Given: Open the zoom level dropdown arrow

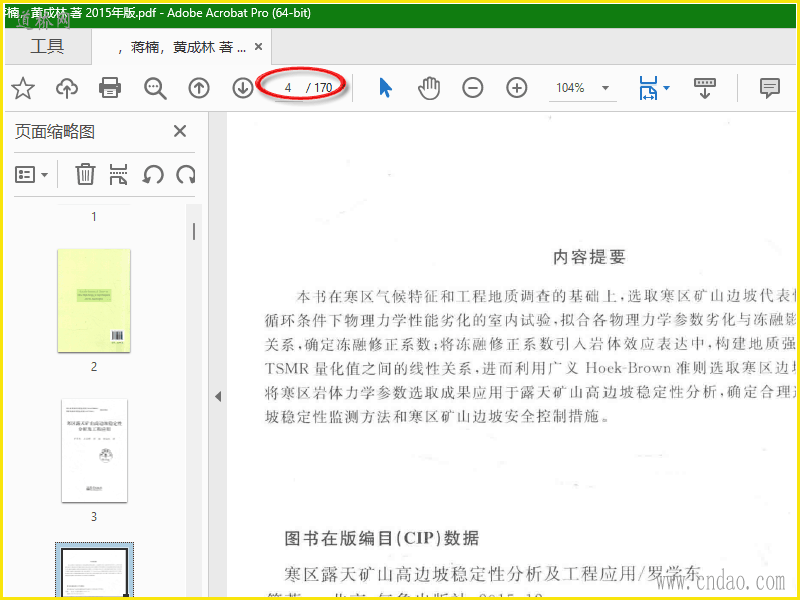Looking at the screenshot, I should pyautogui.click(x=606, y=88).
